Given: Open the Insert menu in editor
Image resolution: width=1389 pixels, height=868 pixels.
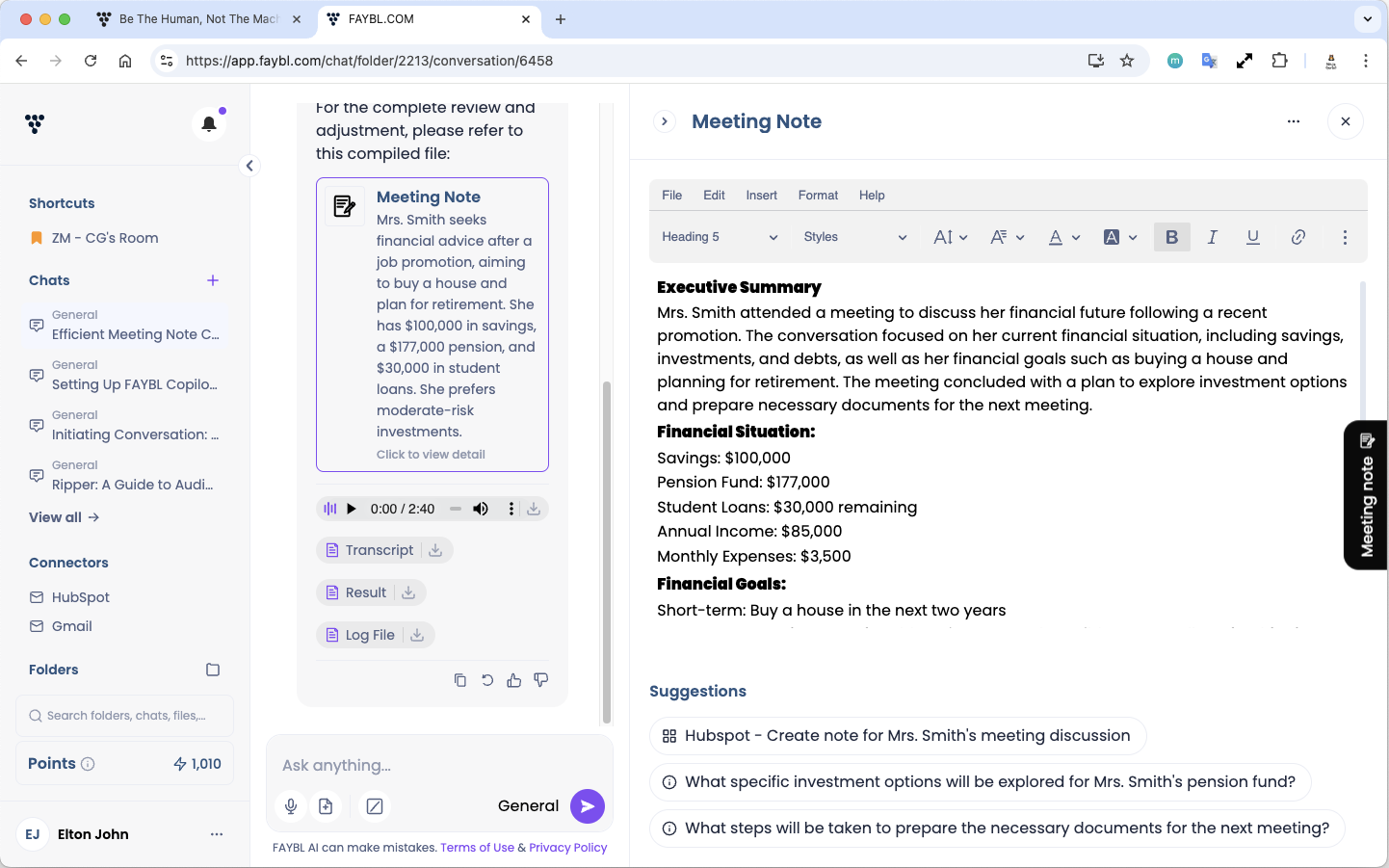Looking at the screenshot, I should click(x=761, y=196).
